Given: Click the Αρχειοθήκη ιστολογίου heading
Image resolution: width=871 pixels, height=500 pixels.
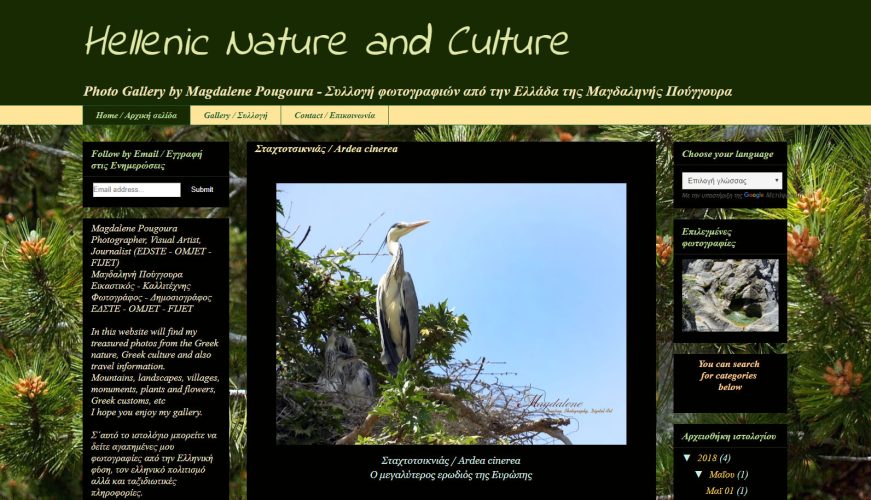Looking at the screenshot, I should (729, 436).
